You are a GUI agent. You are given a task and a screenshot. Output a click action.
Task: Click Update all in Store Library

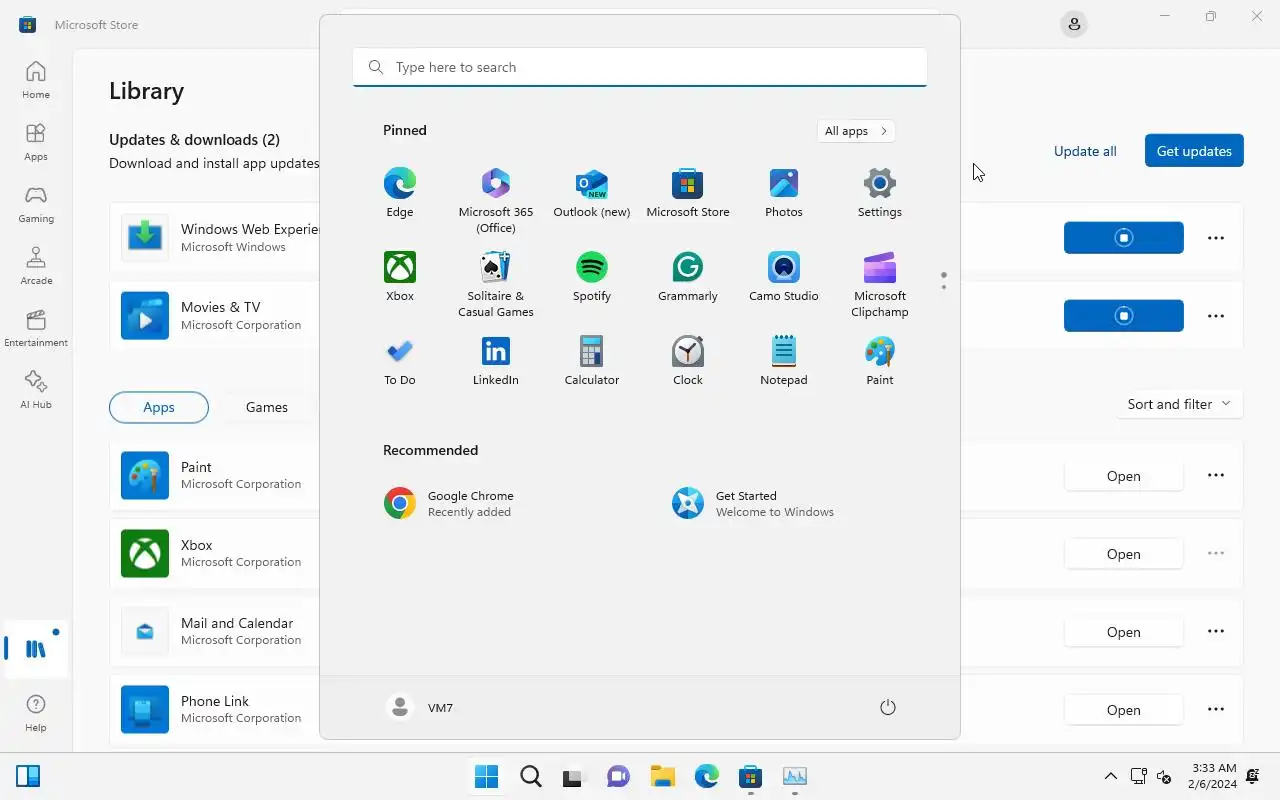click(x=1085, y=151)
